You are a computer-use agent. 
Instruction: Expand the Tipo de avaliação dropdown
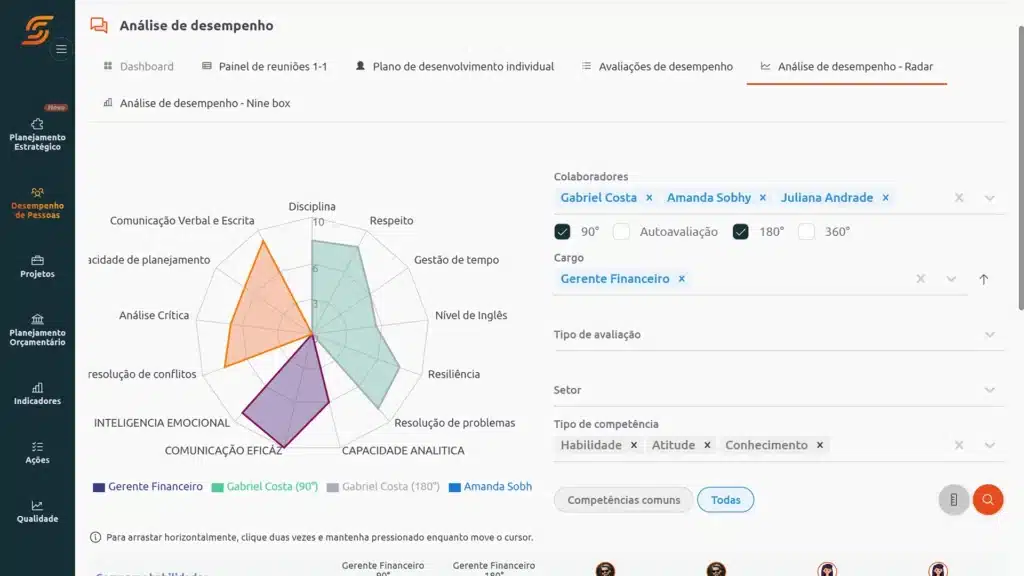tap(990, 334)
